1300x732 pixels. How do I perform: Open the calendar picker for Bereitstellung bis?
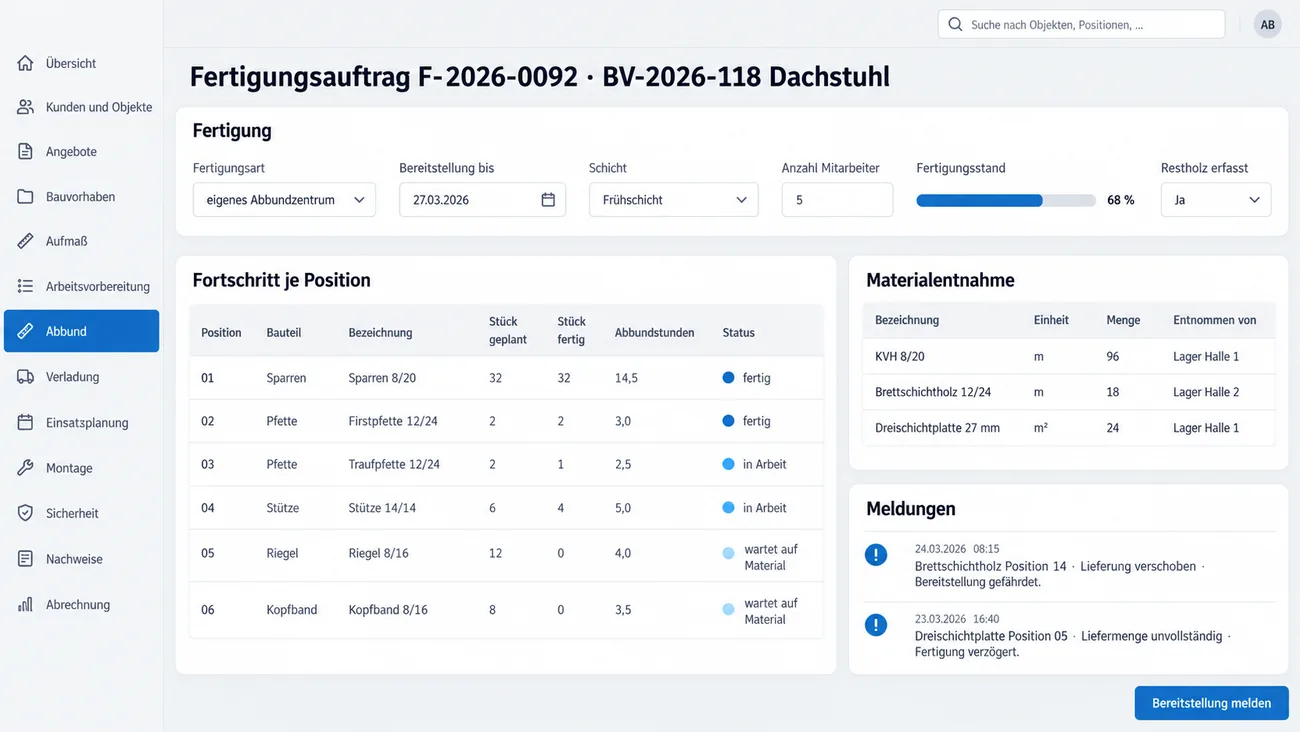(x=548, y=200)
